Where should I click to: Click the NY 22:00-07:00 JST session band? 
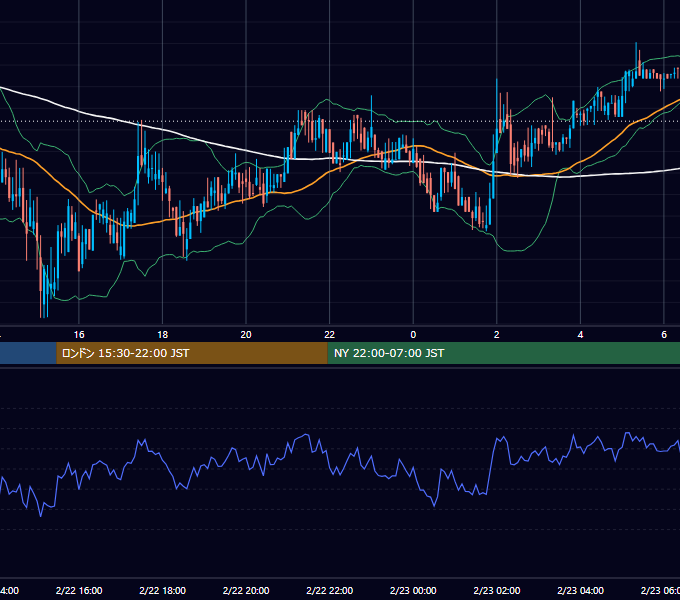tap(503, 353)
